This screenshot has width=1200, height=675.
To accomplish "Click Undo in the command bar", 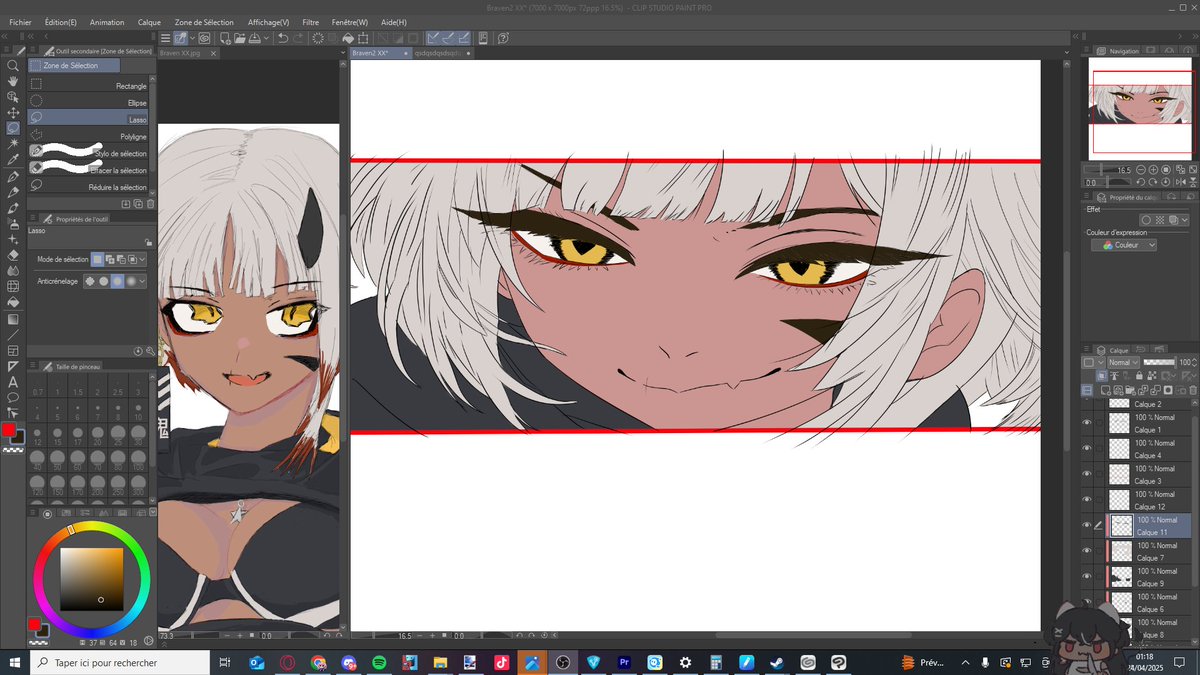I will (283, 38).
